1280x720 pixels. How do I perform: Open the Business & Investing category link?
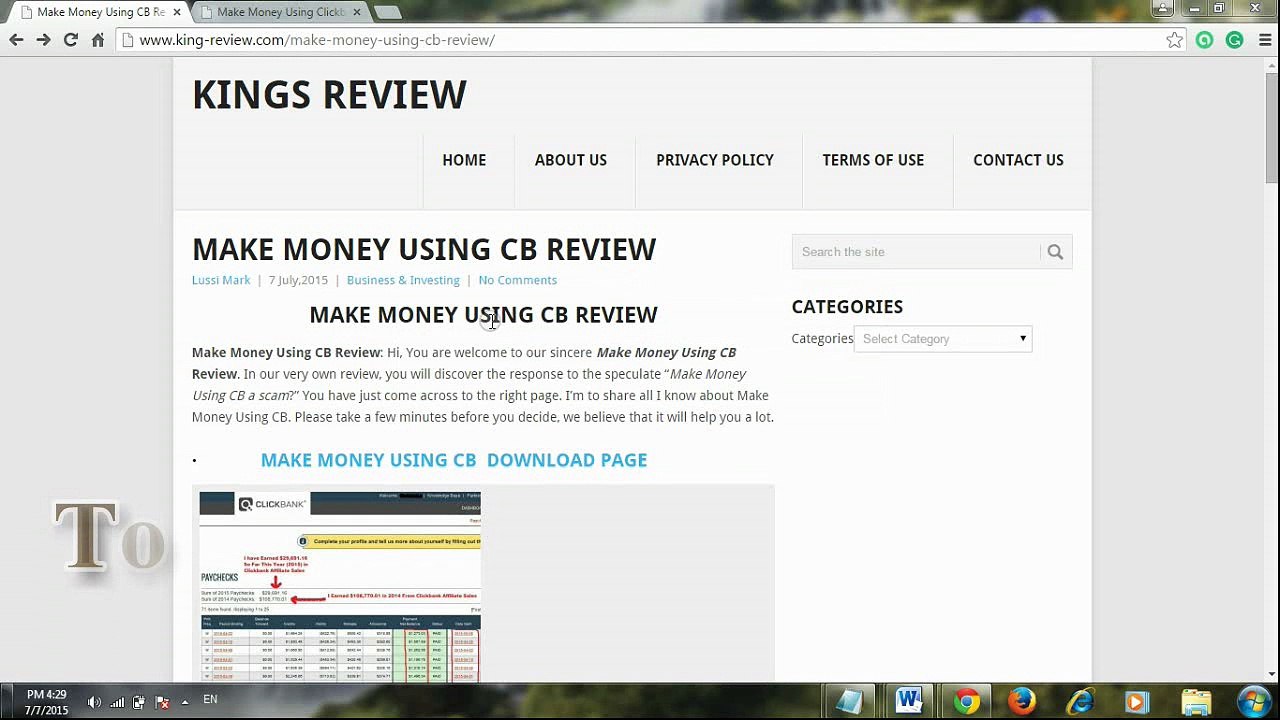click(x=403, y=280)
